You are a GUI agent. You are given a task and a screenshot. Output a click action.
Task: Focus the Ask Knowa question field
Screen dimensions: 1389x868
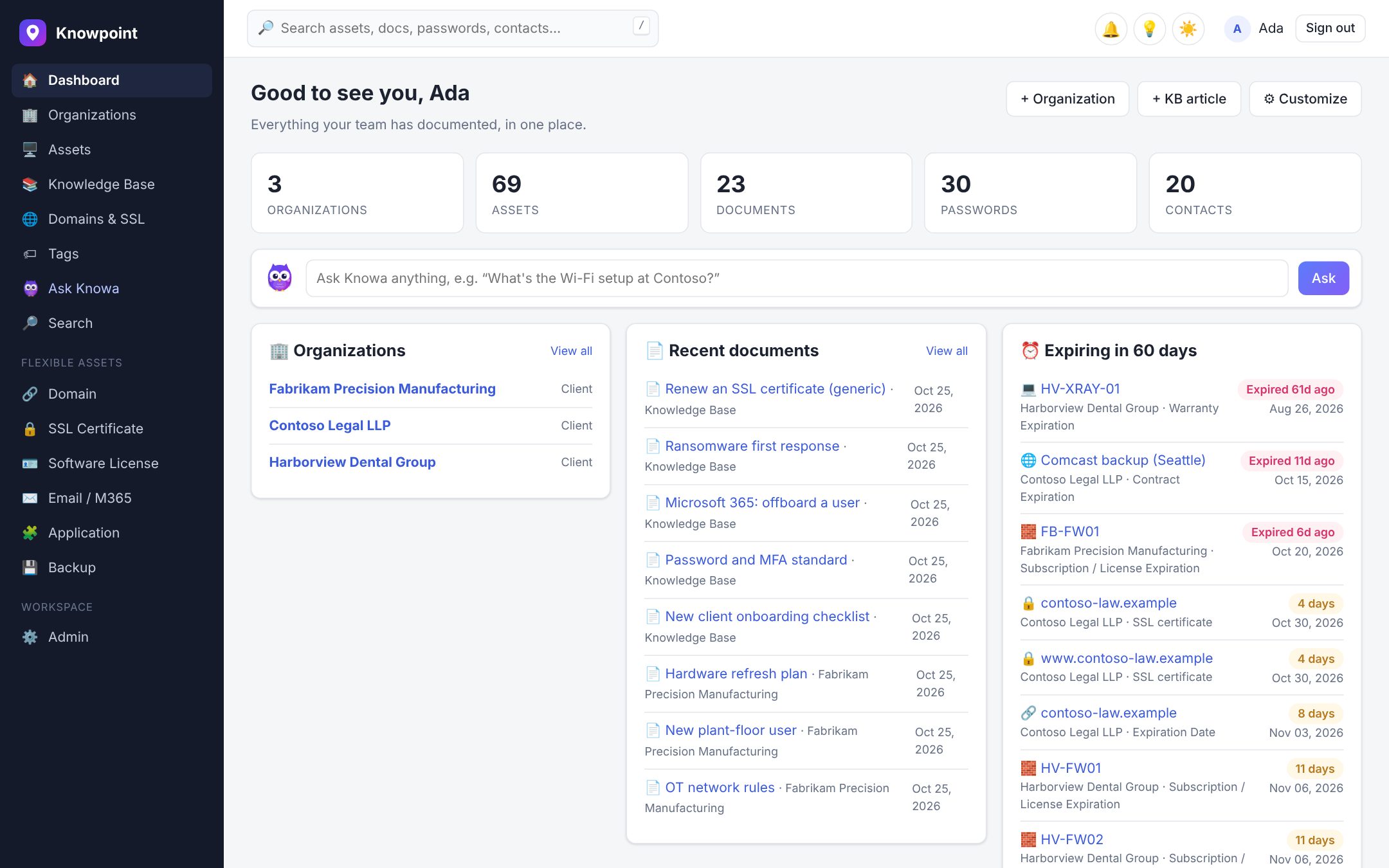coord(797,278)
